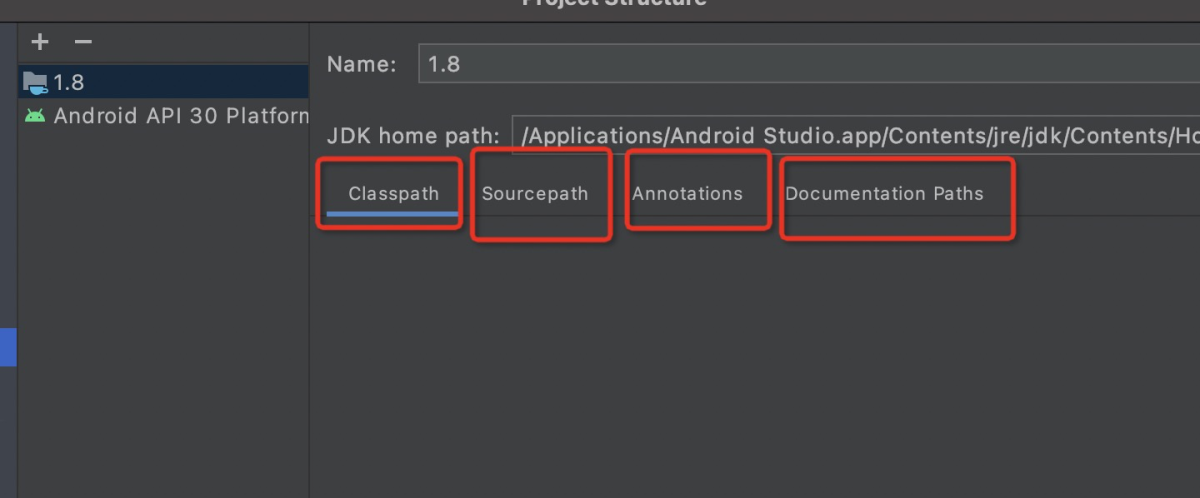Add a new SDK with plus icon
The image size is (1200, 498).
click(x=40, y=42)
